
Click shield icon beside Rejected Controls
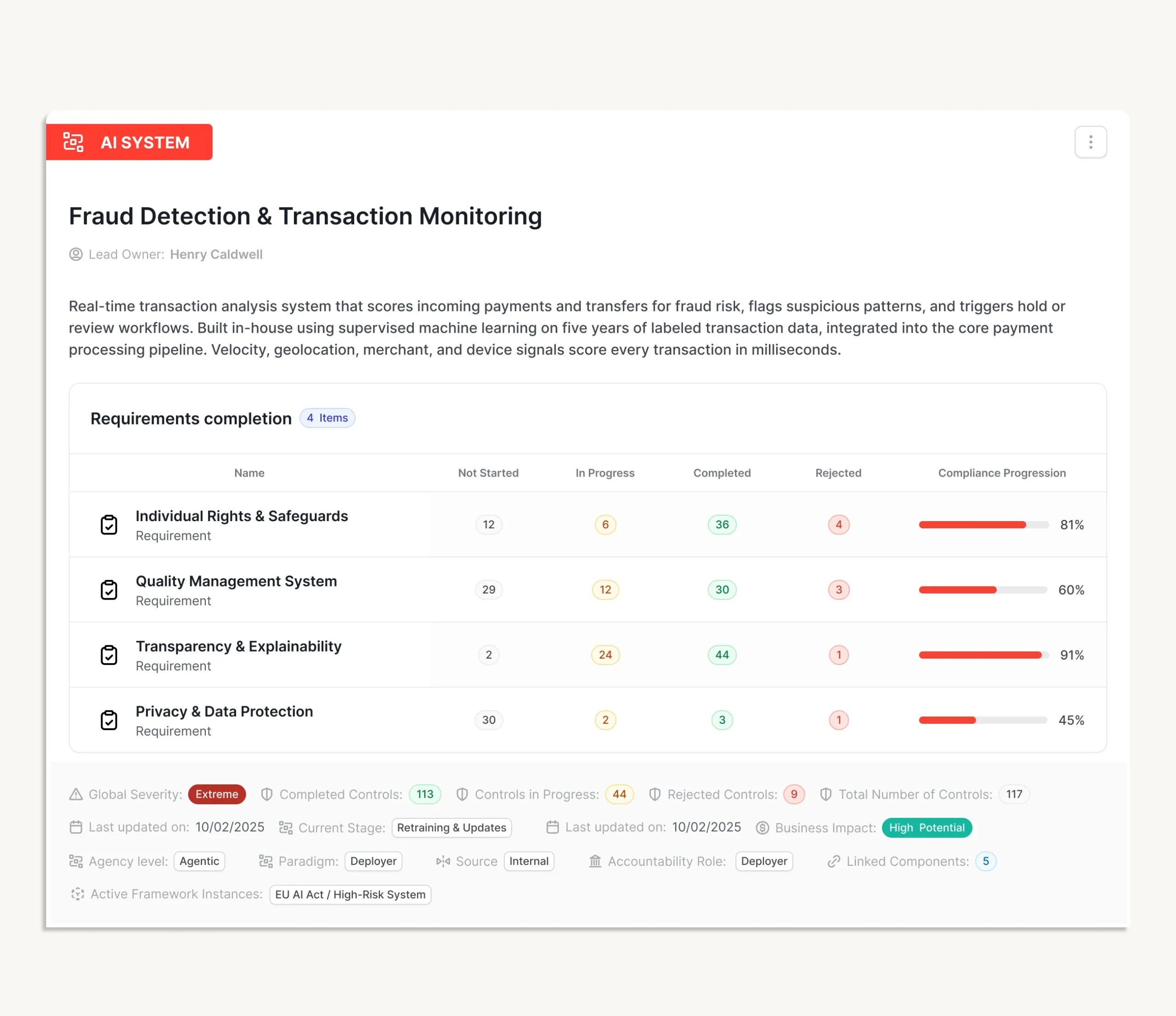click(655, 794)
